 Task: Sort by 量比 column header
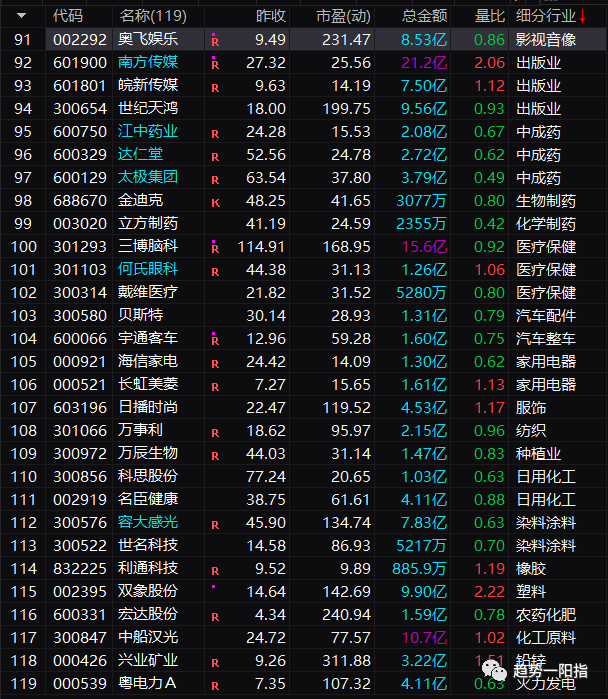tap(489, 16)
